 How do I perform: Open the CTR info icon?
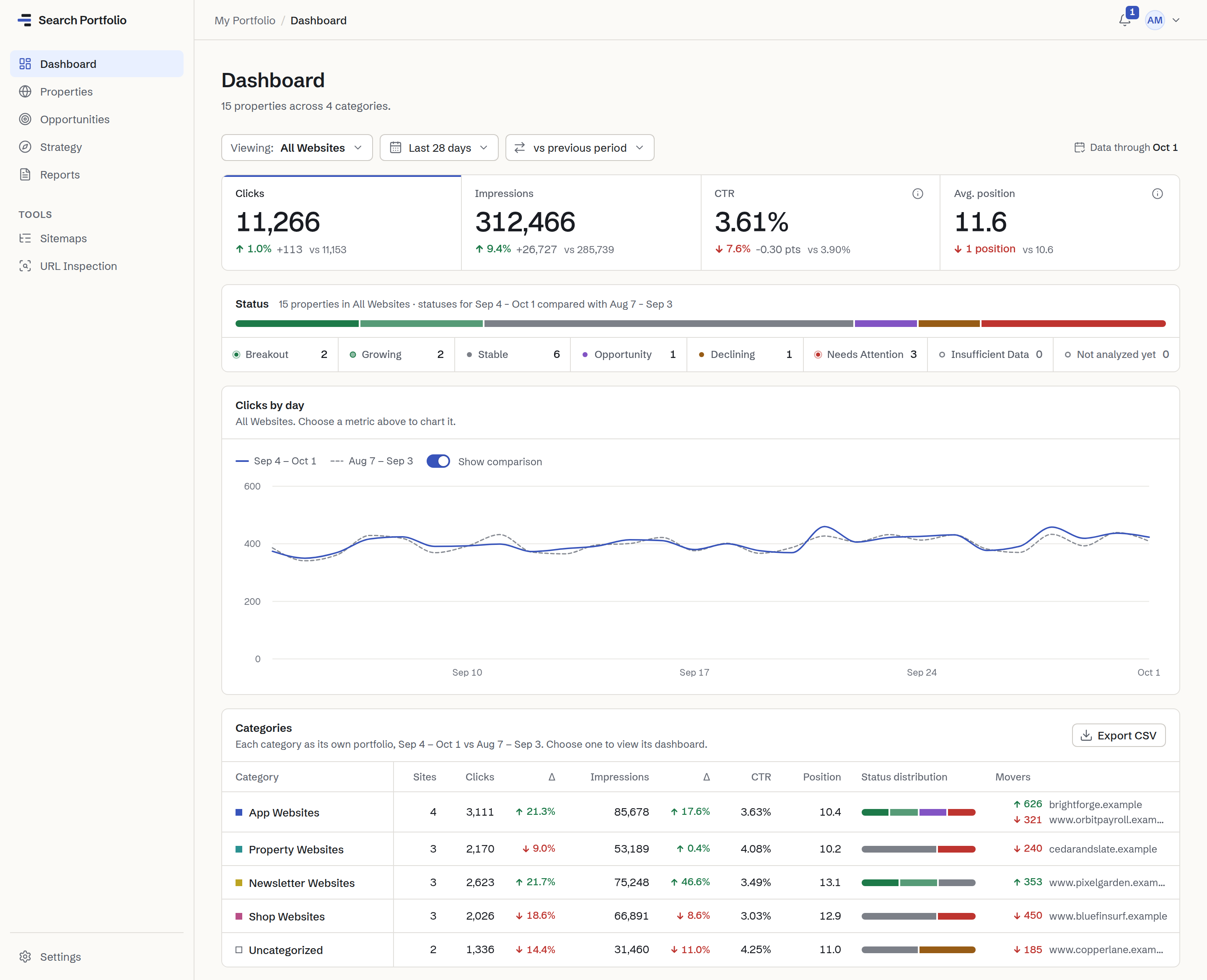pos(917,194)
